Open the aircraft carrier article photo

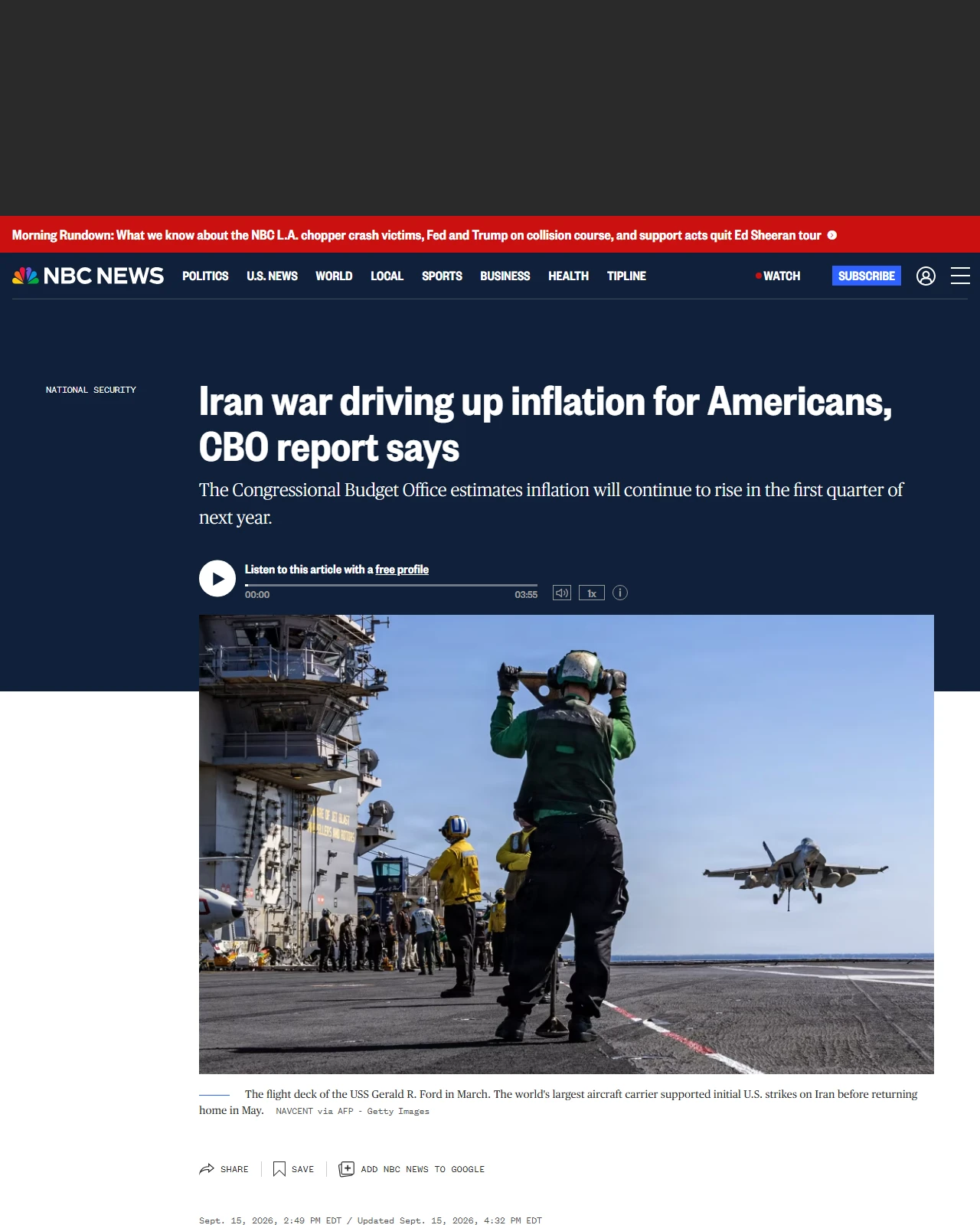click(x=567, y=844)
